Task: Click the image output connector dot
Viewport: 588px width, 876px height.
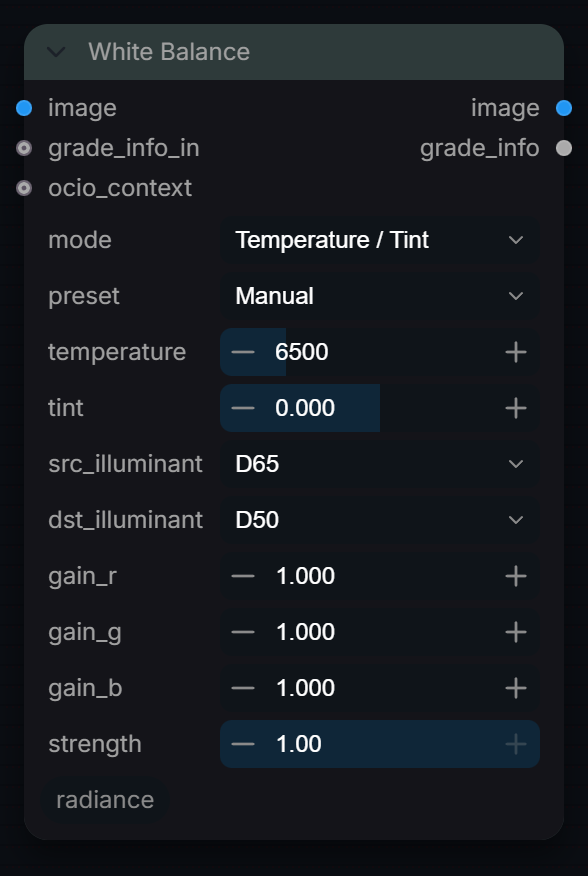Action: [x=564, y=108]
